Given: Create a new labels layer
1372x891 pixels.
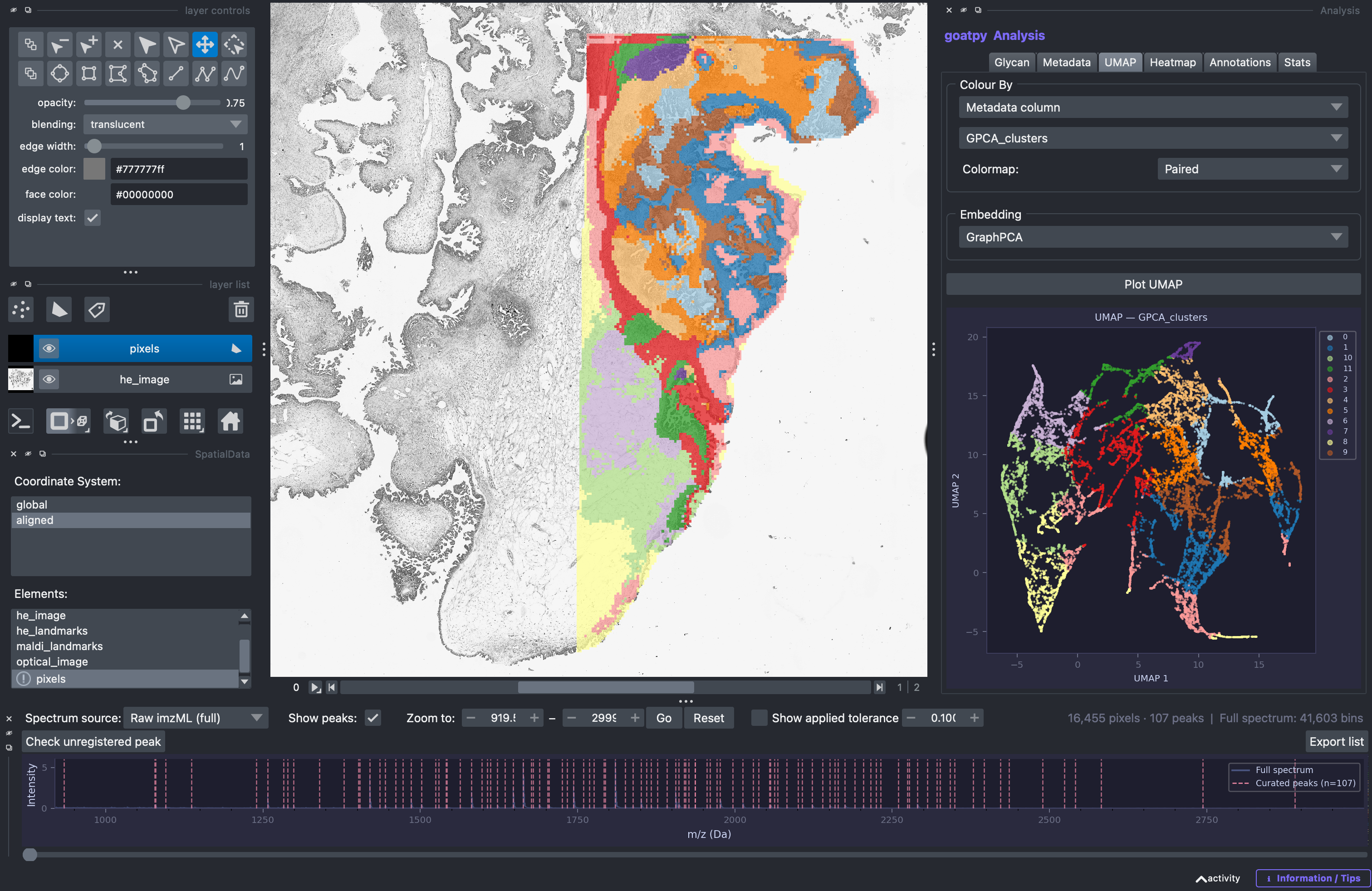Looking at the screenshot, I should (96, 309).
